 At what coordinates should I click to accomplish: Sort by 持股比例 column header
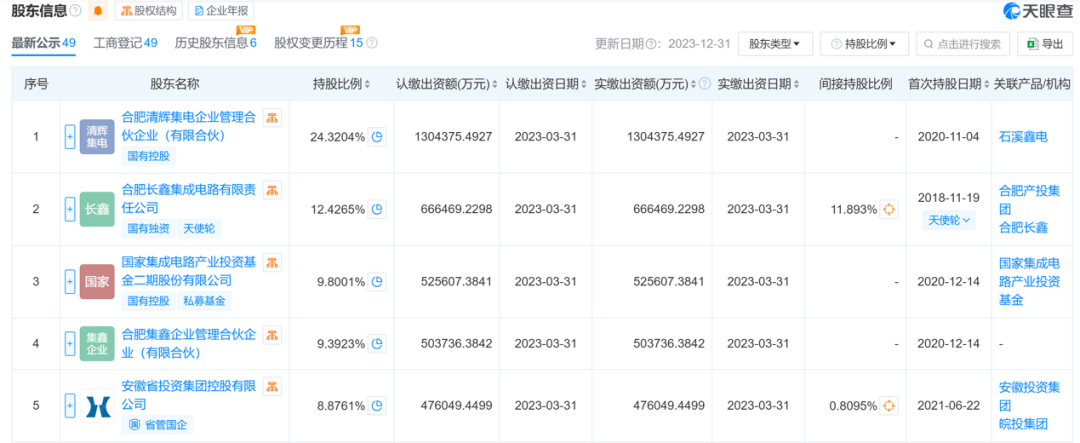343,84
